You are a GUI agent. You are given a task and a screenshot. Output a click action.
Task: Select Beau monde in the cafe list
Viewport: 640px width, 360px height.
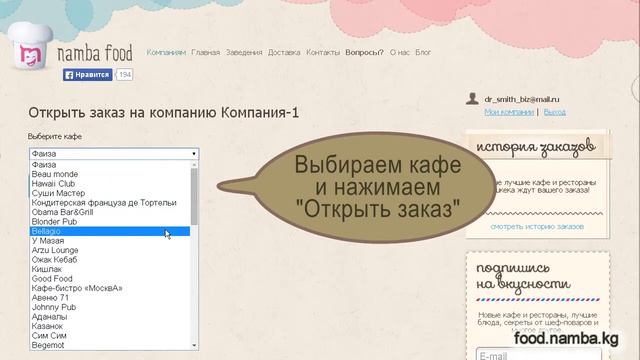coord(110,174)
